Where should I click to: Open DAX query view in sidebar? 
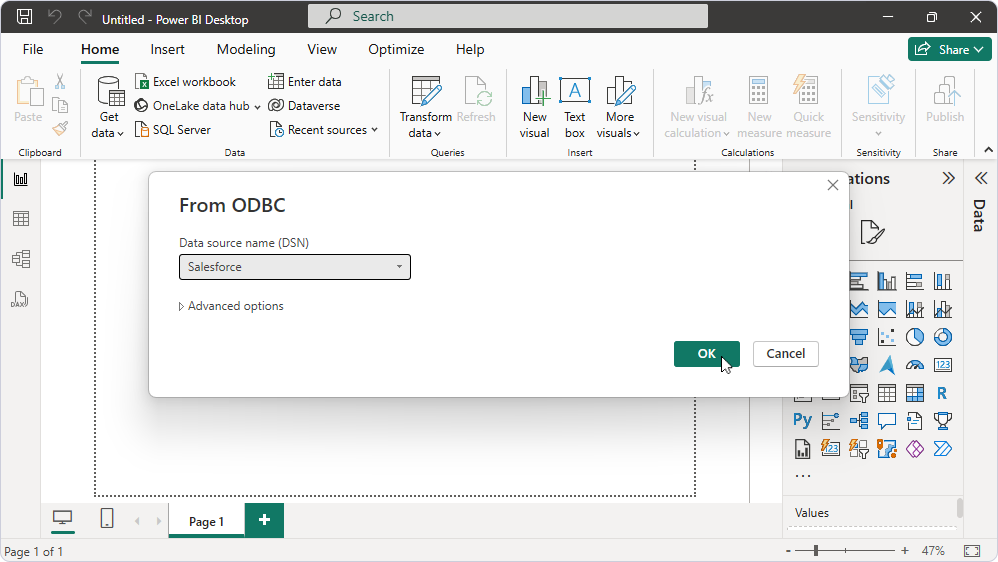pyautogui.click(x=20, y=299)
